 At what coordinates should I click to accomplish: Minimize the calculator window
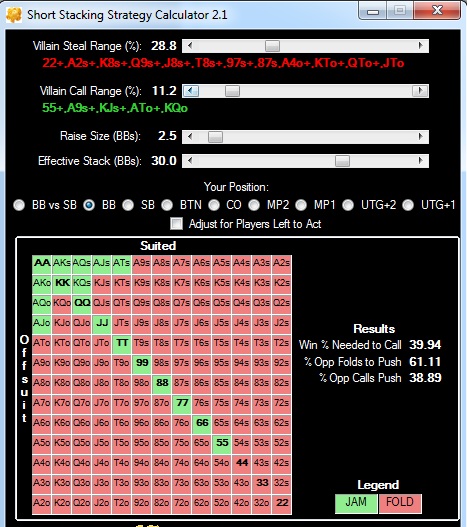[x=373, y=11]
